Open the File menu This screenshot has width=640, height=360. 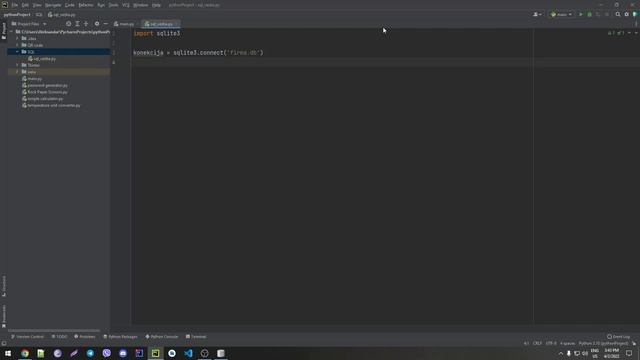point(15,5)
